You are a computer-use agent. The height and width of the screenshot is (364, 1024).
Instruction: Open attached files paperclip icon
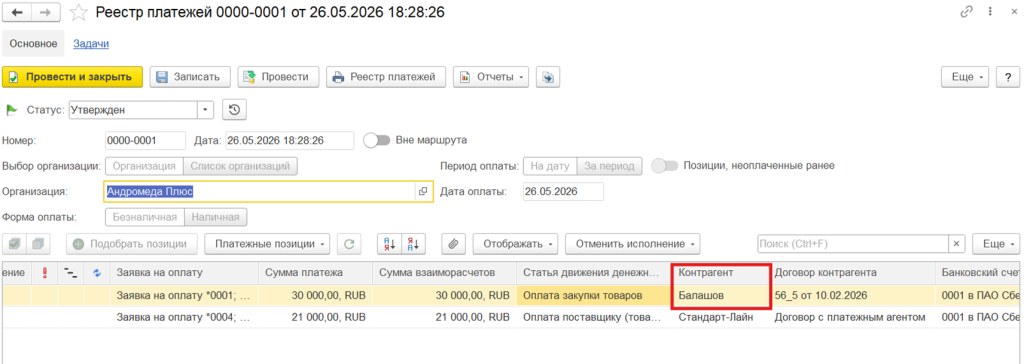(x=453, y=244)
